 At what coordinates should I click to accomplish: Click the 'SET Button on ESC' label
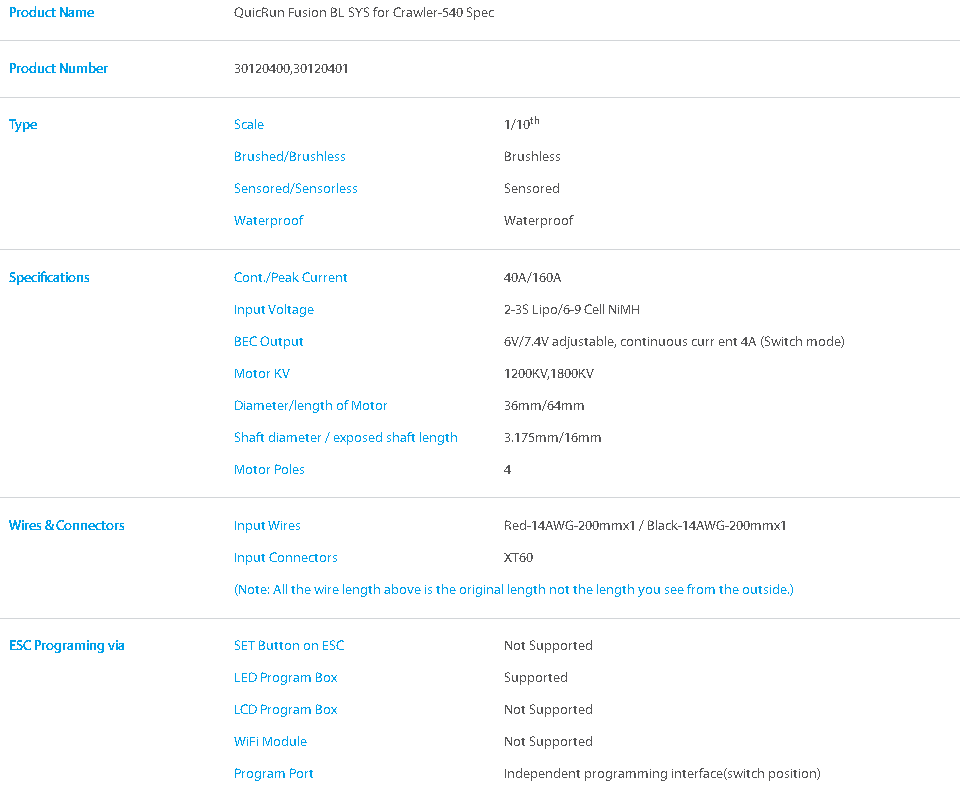[289, 646]
